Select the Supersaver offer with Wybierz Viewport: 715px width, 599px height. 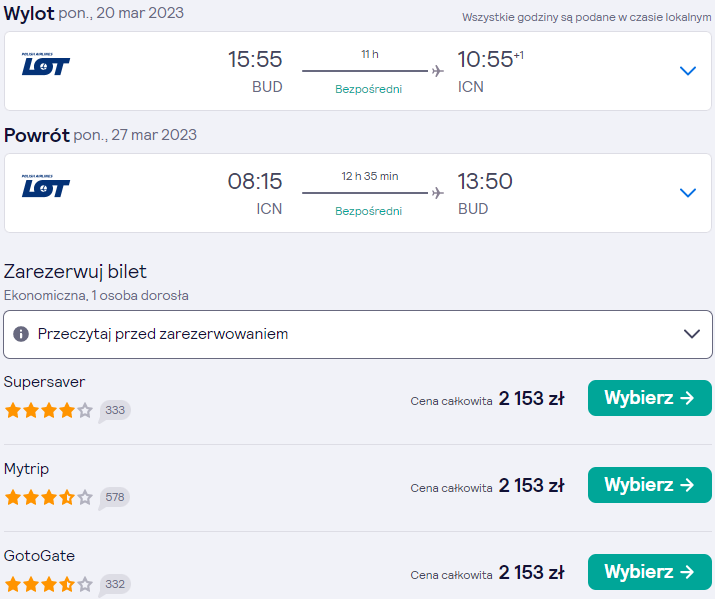650,398
